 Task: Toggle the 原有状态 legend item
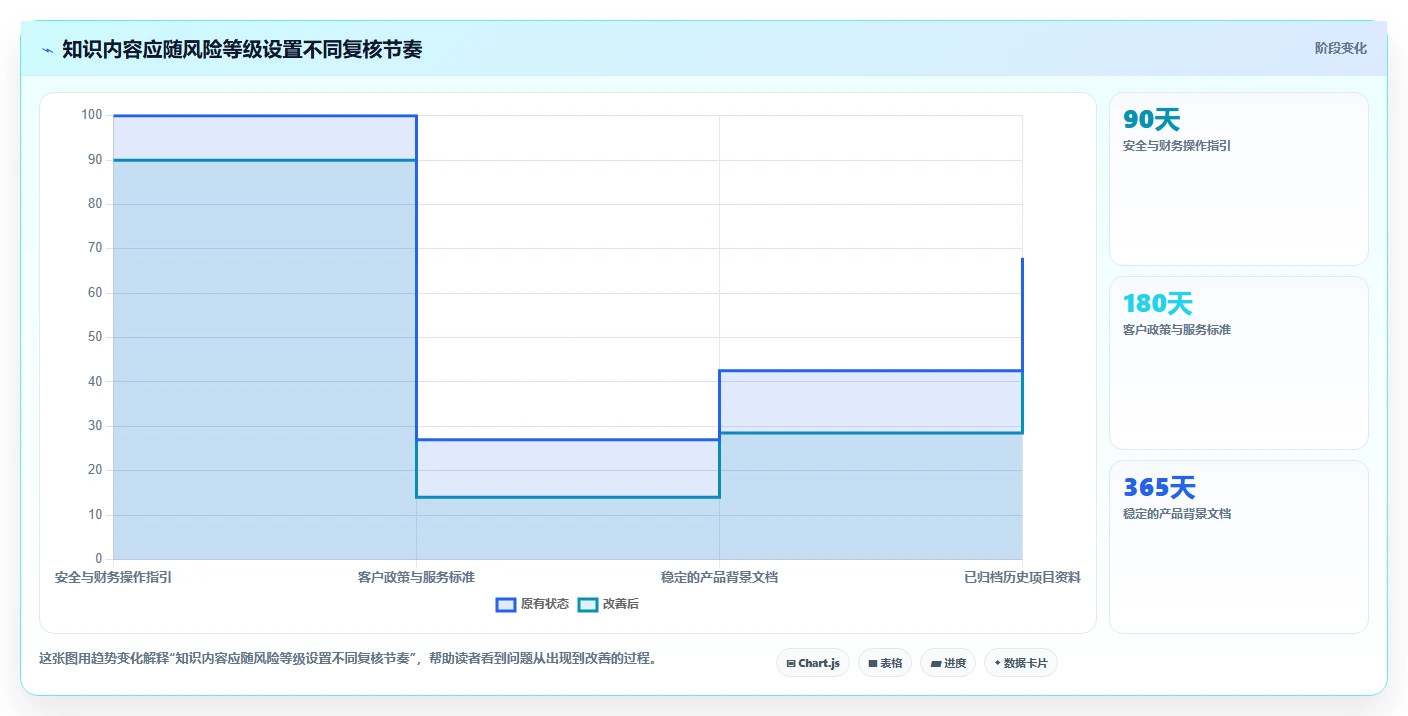coord(533,604)
